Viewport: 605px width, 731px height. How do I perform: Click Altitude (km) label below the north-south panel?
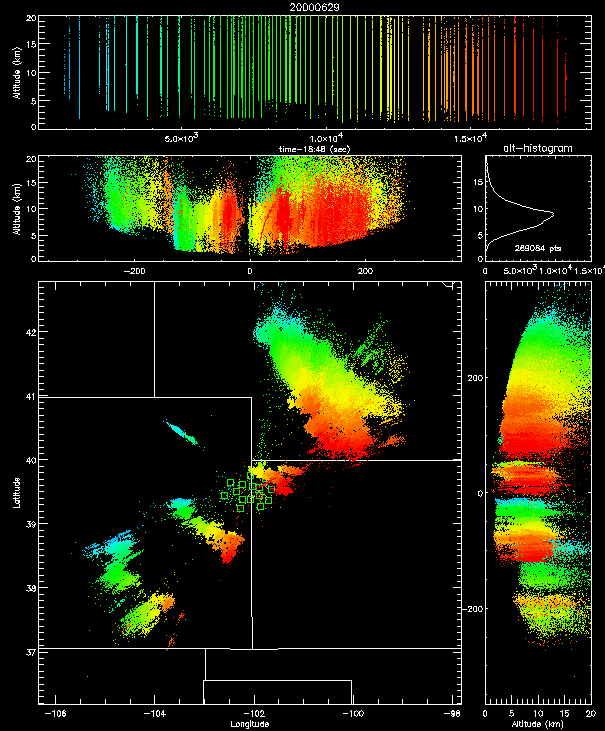point(537,724)
